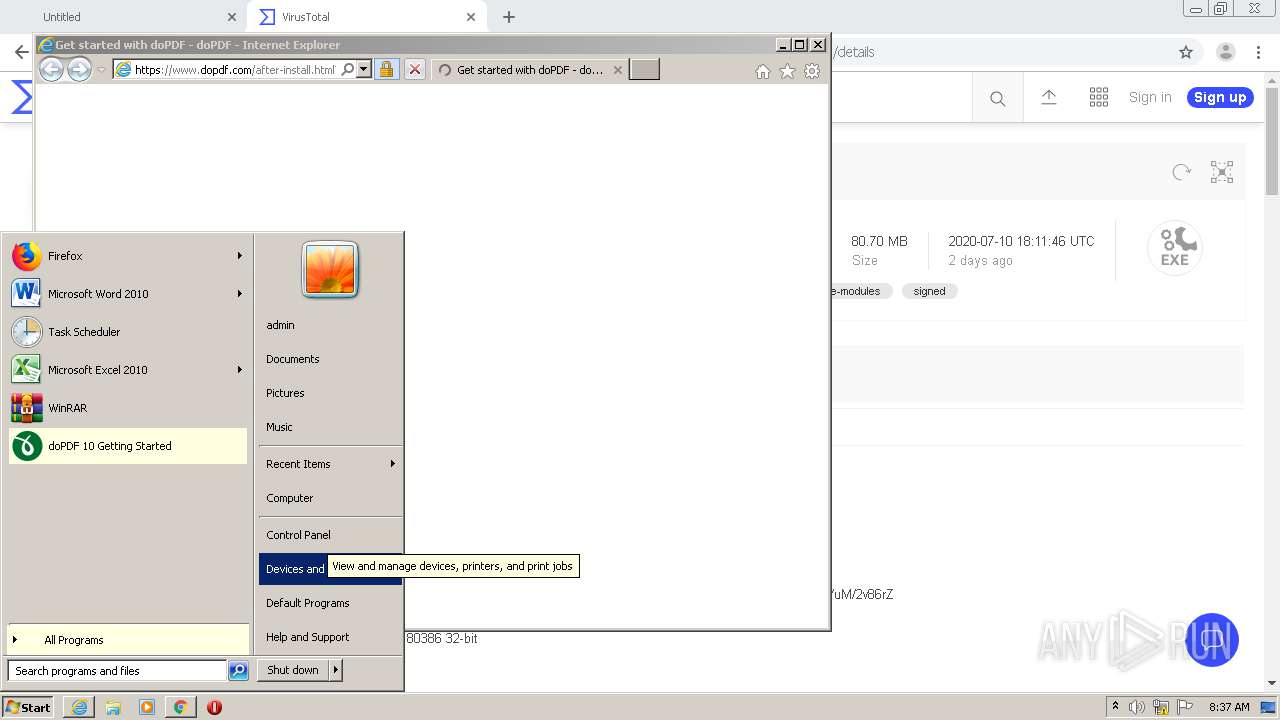Focus the Search programs and files box
This screenshot has width=1280, height=720.
click(x=117, y=671)
